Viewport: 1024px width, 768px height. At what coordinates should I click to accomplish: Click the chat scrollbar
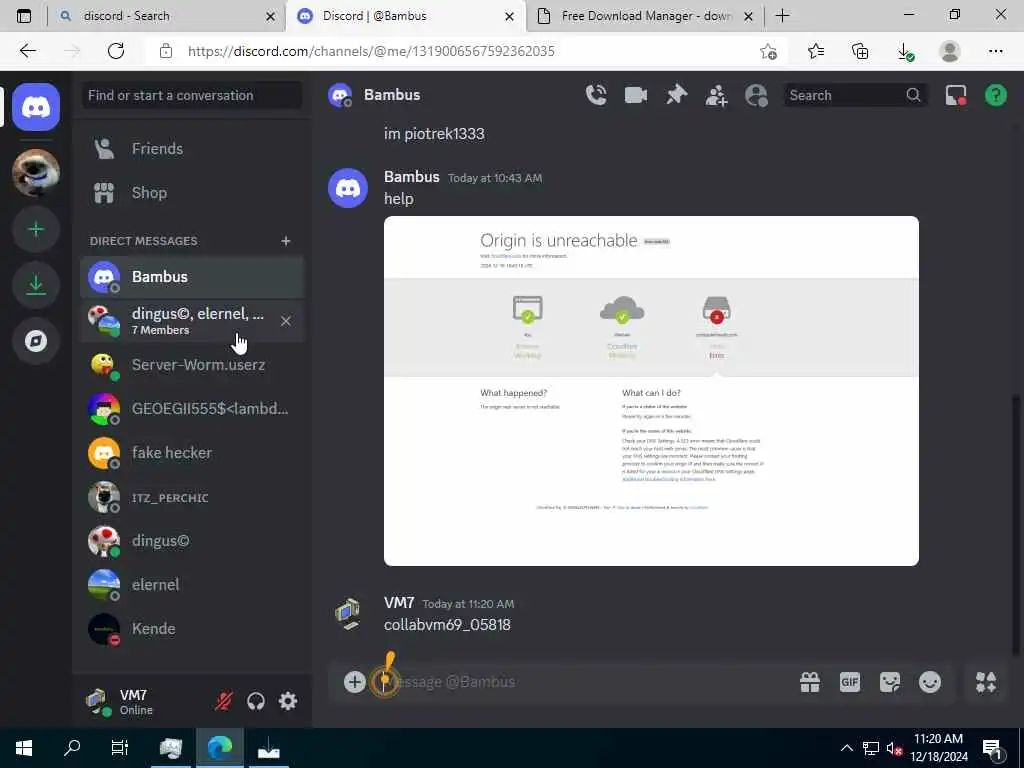1016,524
